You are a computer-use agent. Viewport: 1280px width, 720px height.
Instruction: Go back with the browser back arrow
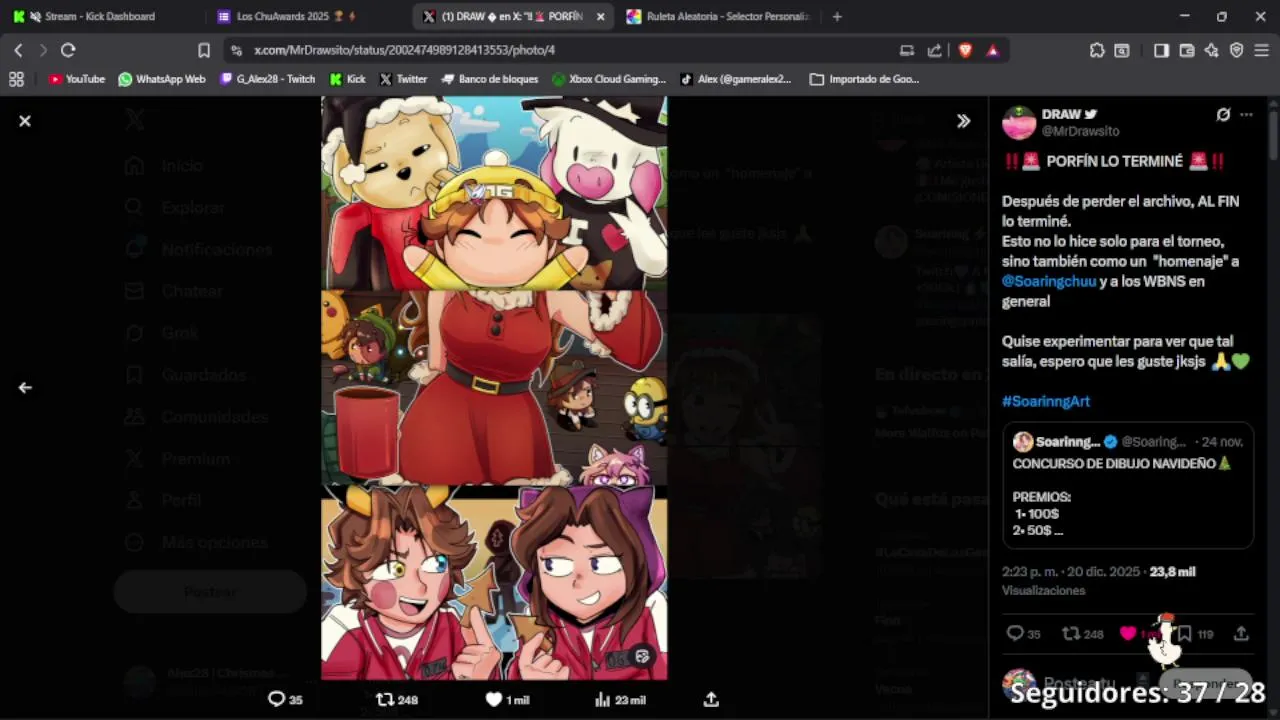tap(18, 50)
